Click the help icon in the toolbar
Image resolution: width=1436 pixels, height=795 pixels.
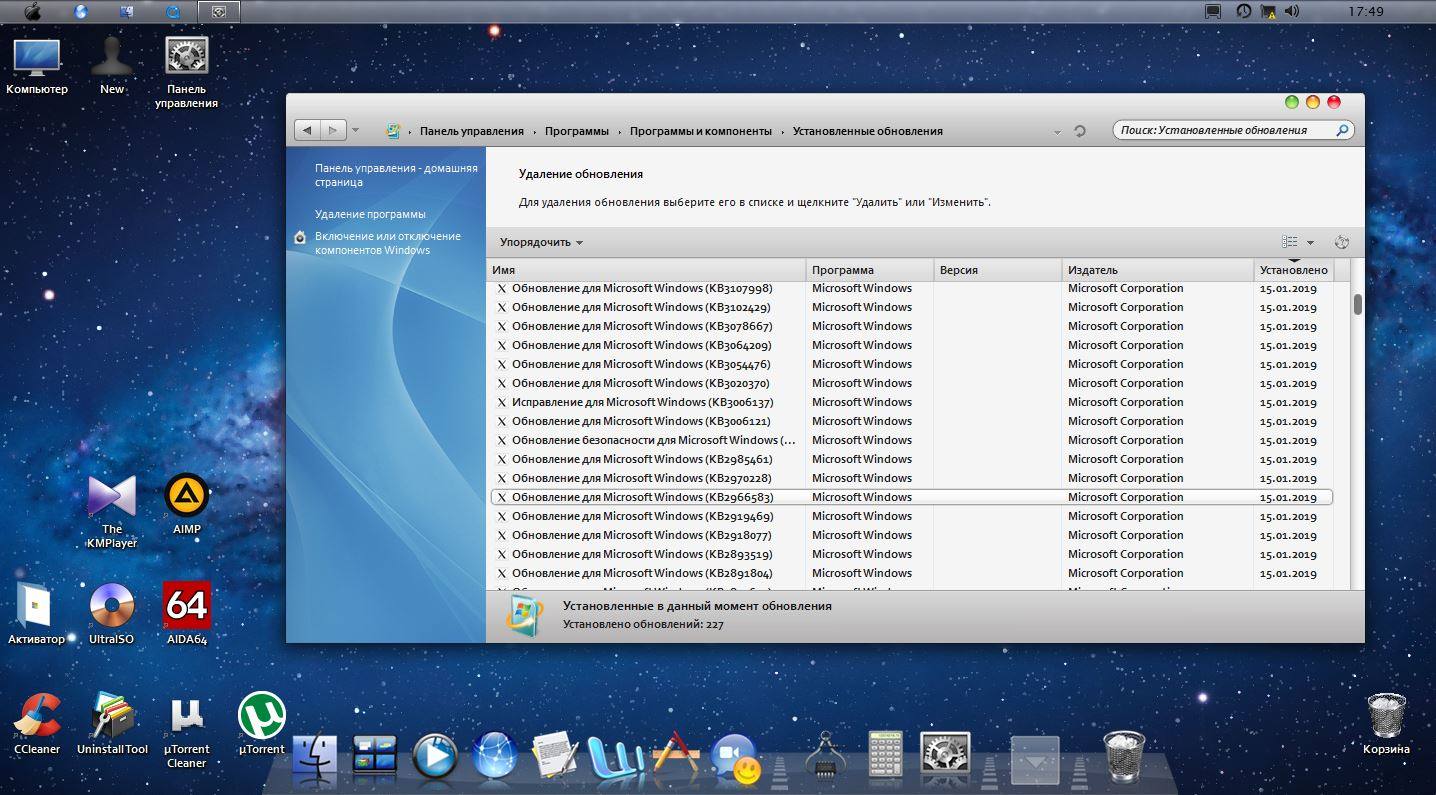(x=1342, y=242)
